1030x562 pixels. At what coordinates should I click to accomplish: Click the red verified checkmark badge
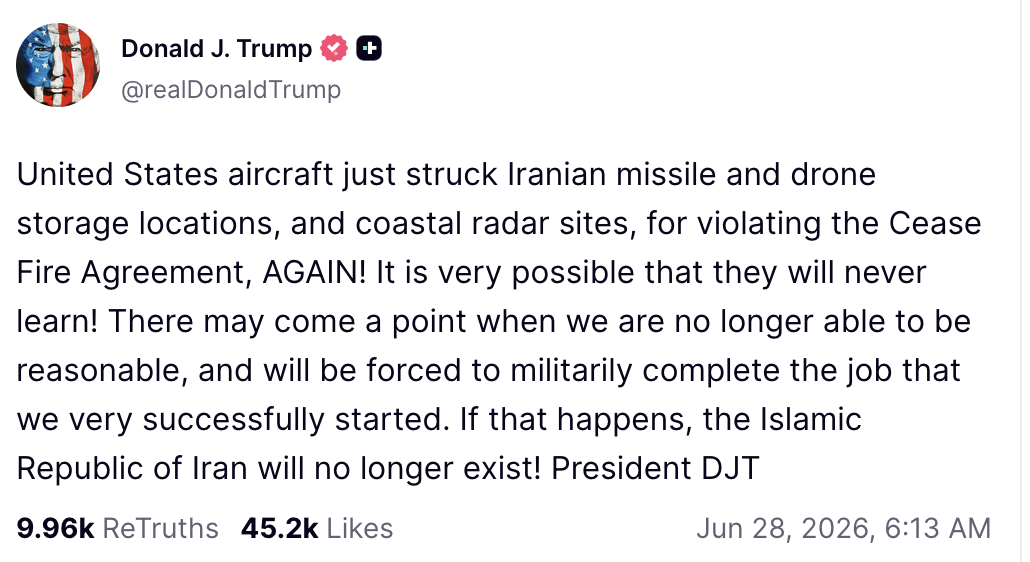pyautogui.click(x=334, y=49)
